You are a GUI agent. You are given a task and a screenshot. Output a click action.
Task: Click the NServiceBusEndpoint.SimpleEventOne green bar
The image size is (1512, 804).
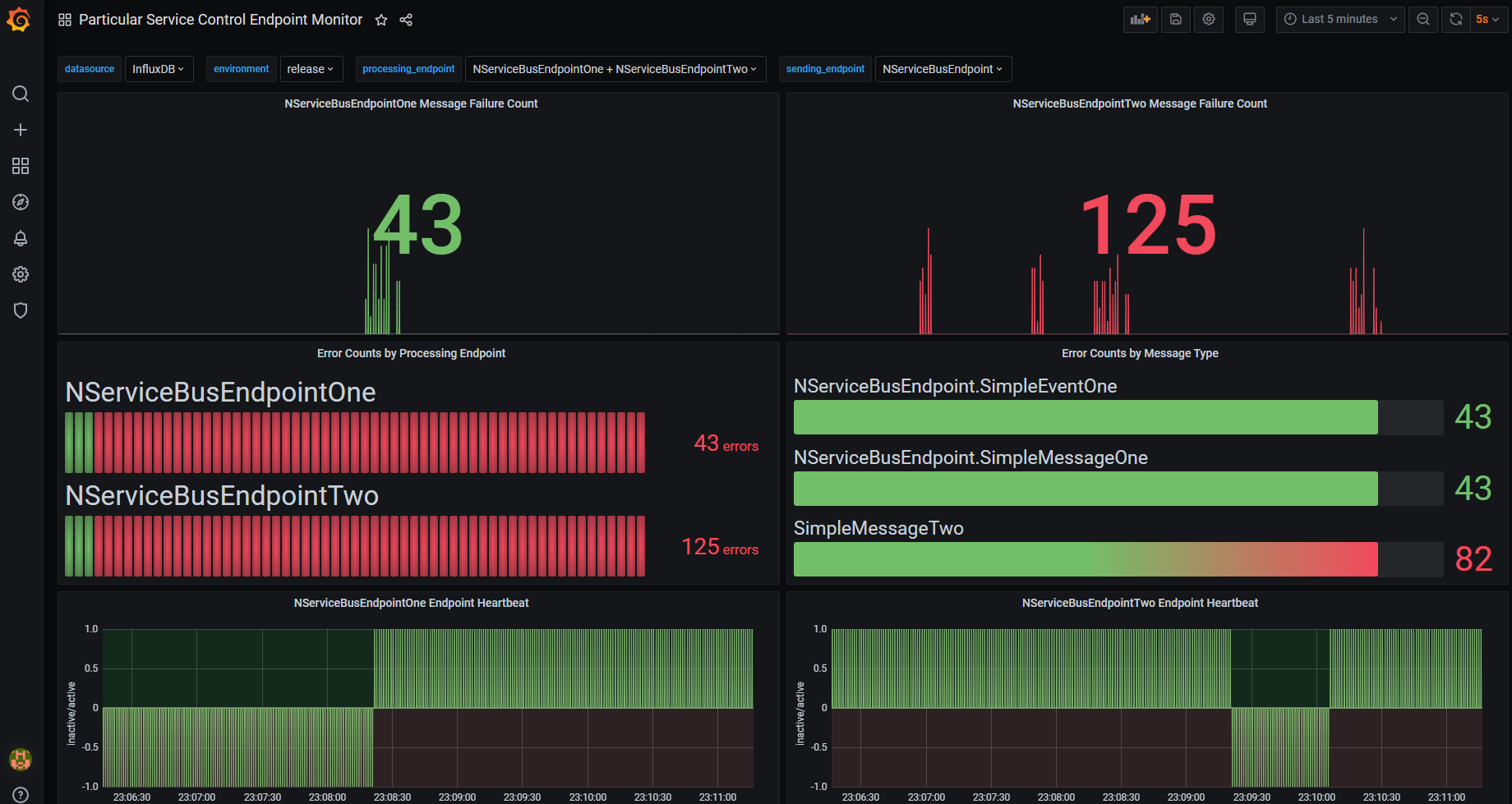point(1086,417)
